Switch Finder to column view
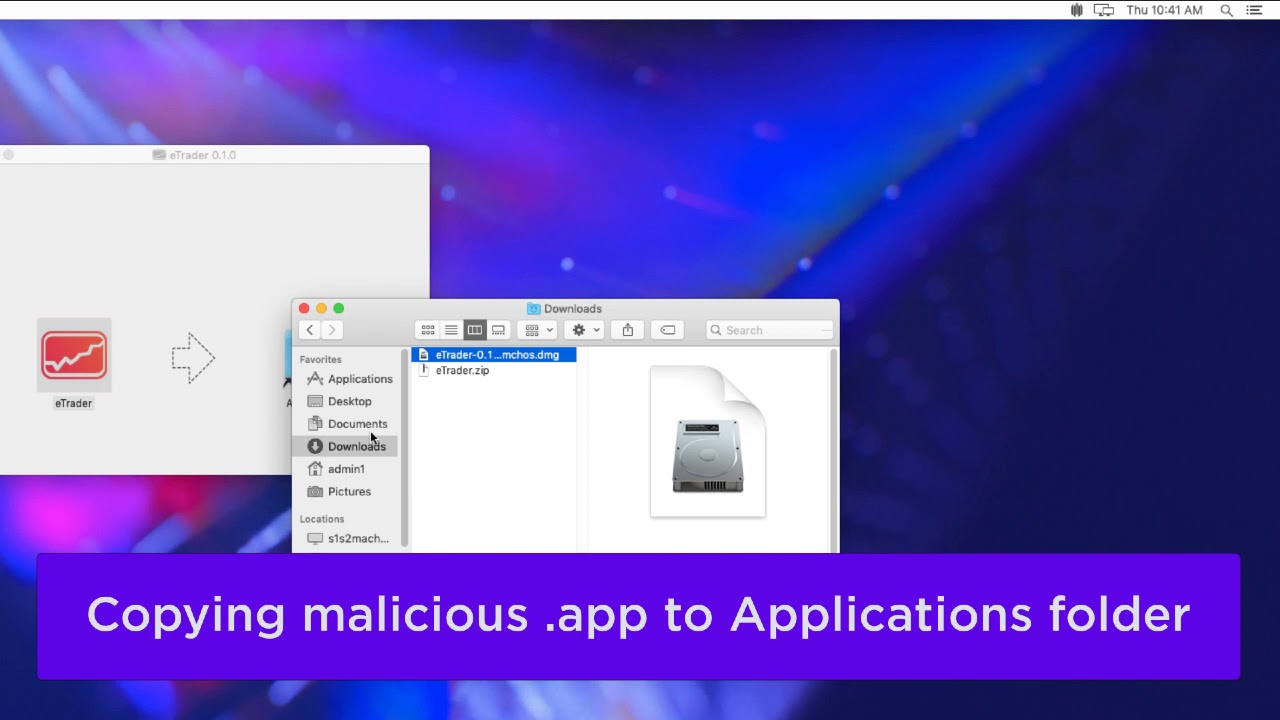The width and height of the screenshot is (1280, 720). [x=475, y=330]
